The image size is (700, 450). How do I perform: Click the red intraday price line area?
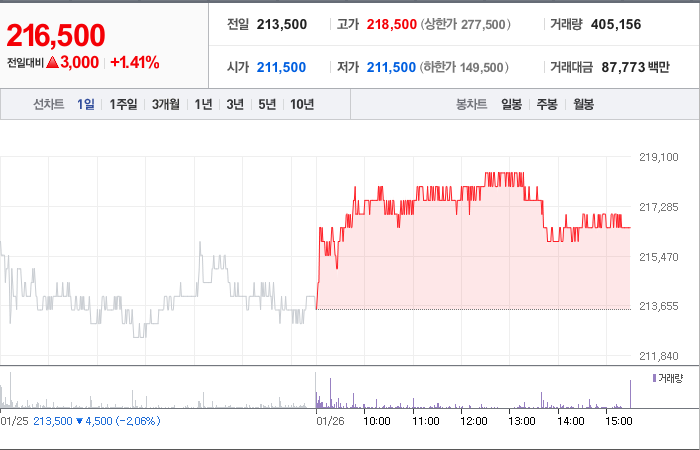click(x=473, y=241)
